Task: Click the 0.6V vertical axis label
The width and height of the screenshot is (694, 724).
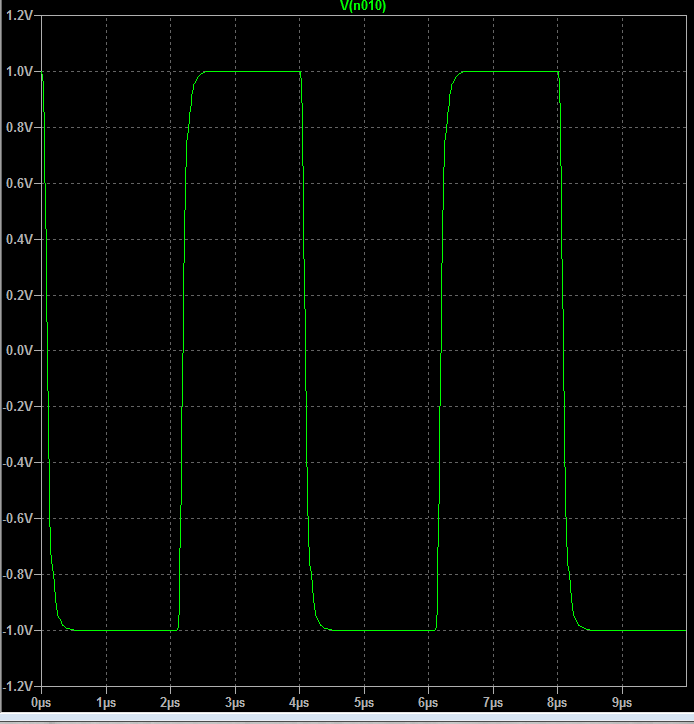Action: [x=19, y=183]
